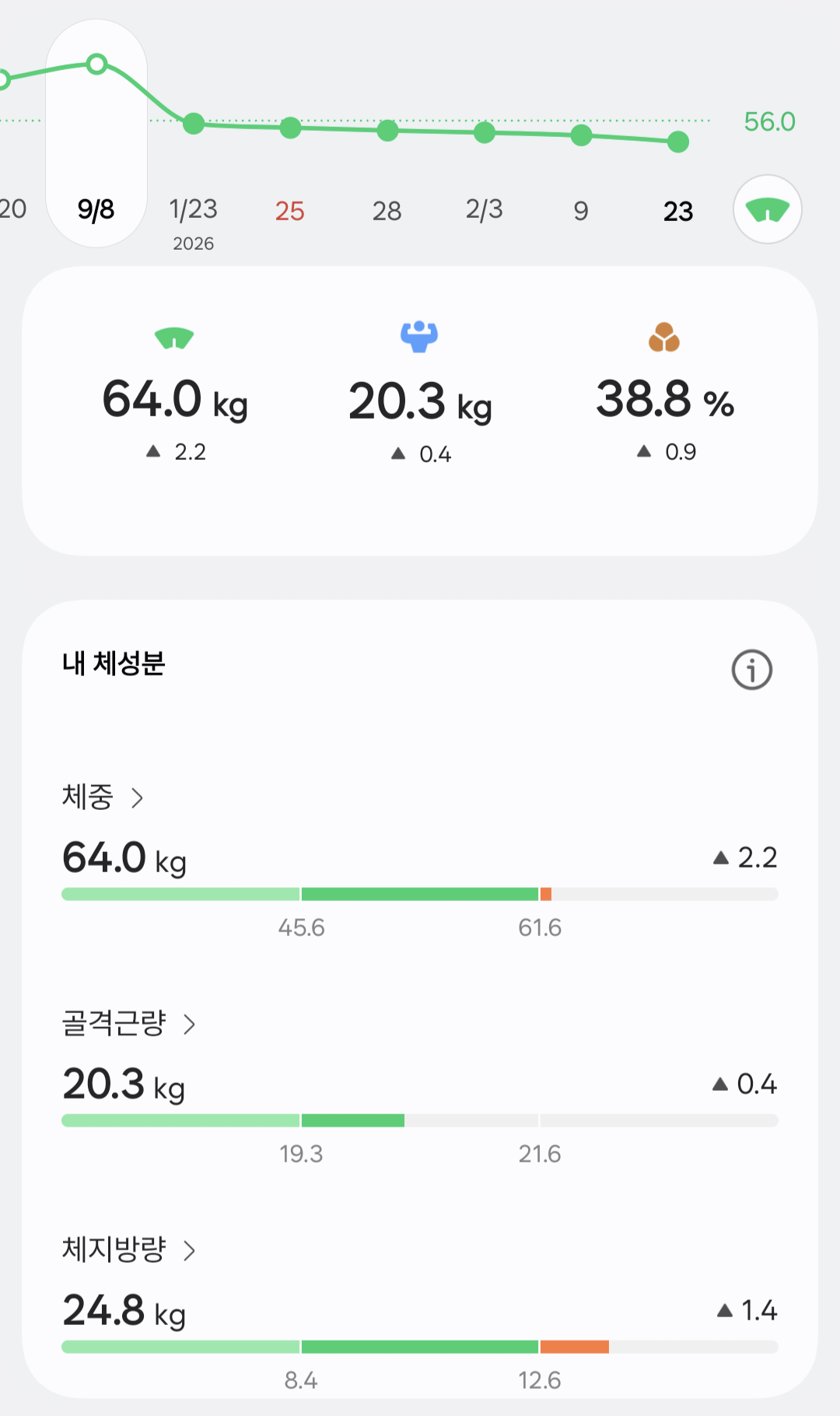Open body composition info icon
Image resolution: width=840 pixels, height=1416 pixels.
[x=751, y=669]
